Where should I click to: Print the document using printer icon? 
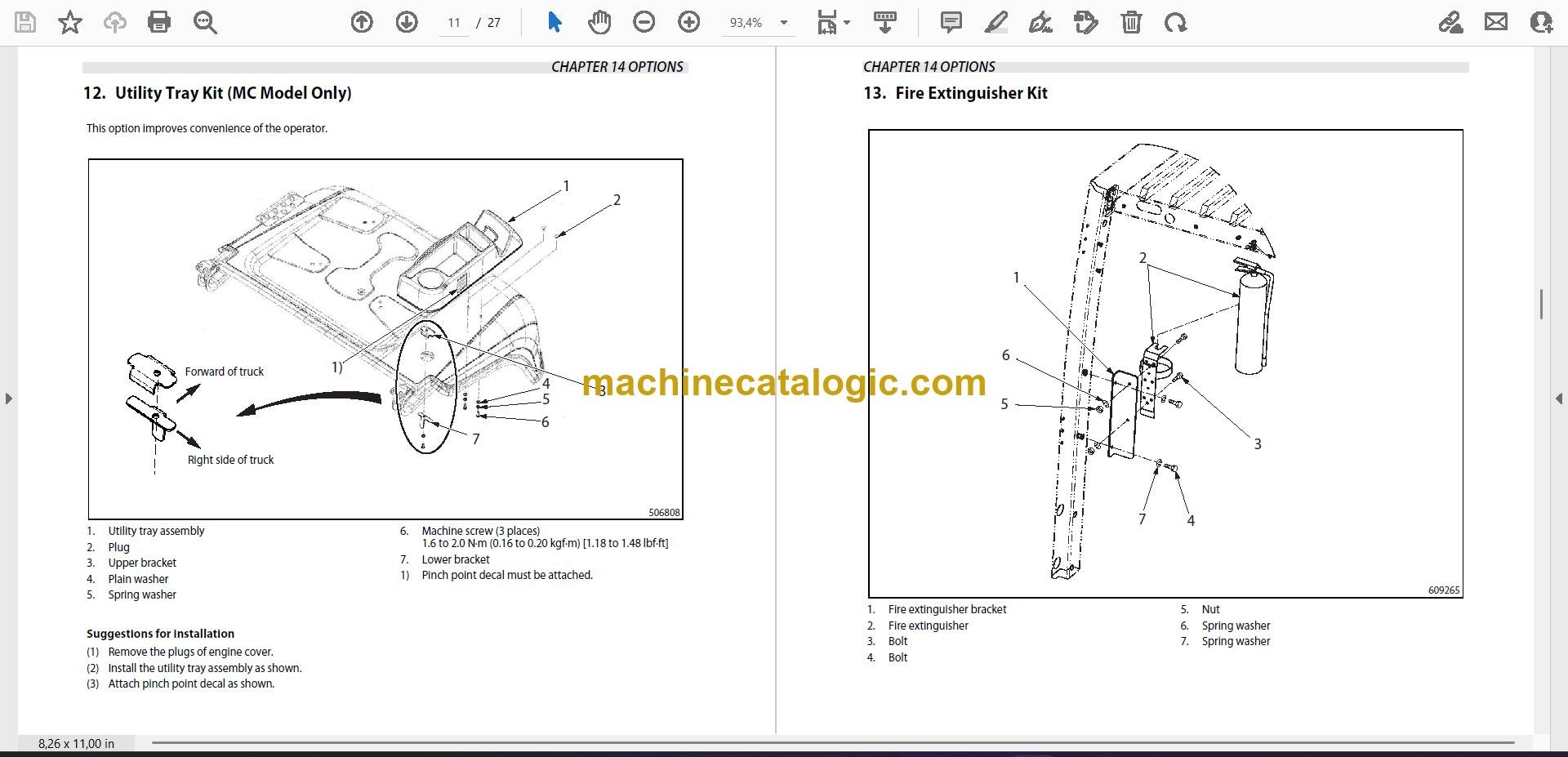[x=159, y=22]
